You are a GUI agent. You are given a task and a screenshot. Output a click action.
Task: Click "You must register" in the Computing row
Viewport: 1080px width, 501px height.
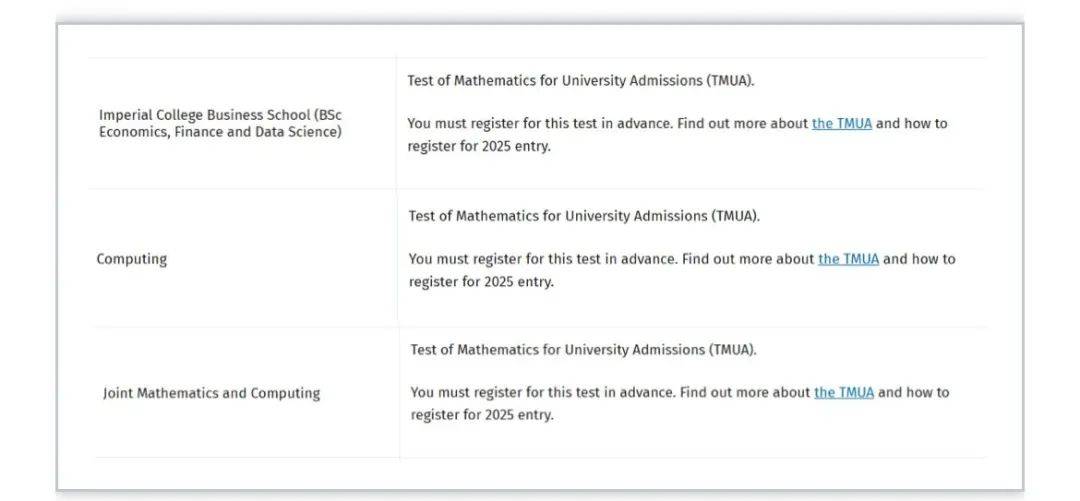pos(464,259)
